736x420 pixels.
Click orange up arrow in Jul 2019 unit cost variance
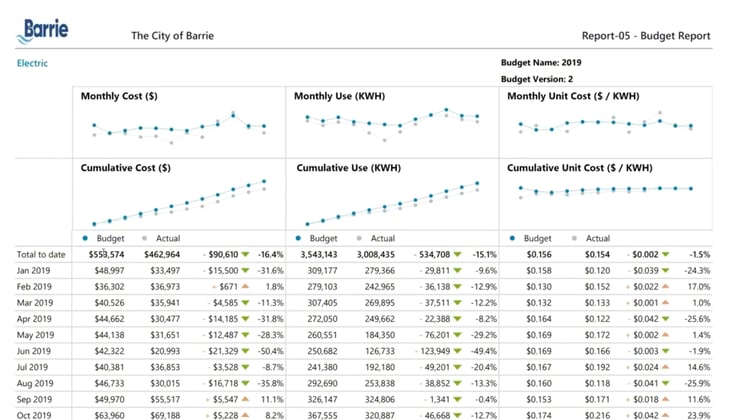pyautogui.click(x=668, y=366)
